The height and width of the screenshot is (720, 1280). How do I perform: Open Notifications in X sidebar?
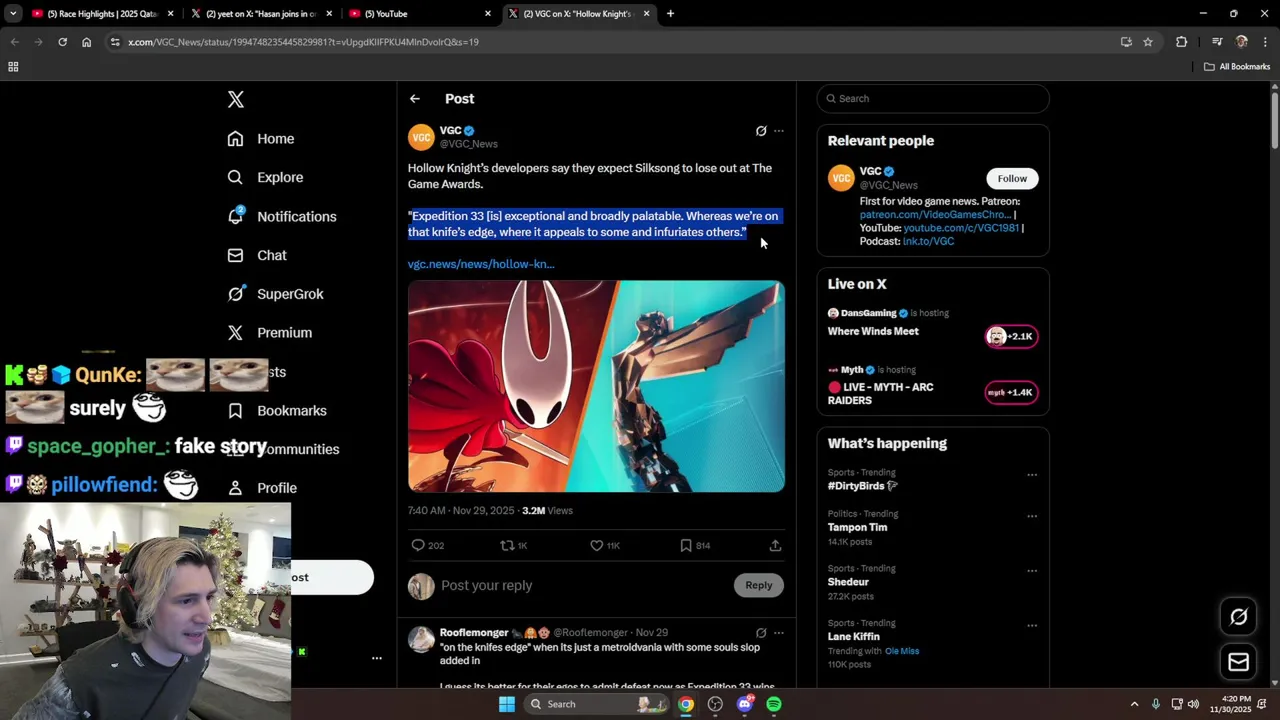(281, 216)
